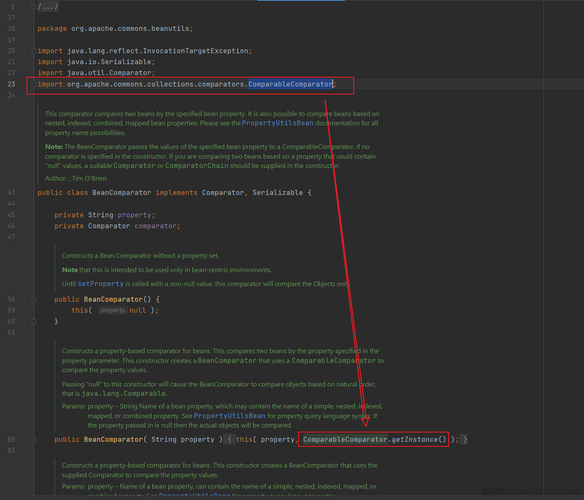
Task: Click the Serializable interface in class declaration
Action: pyautogui.click(x=277, y=193)
